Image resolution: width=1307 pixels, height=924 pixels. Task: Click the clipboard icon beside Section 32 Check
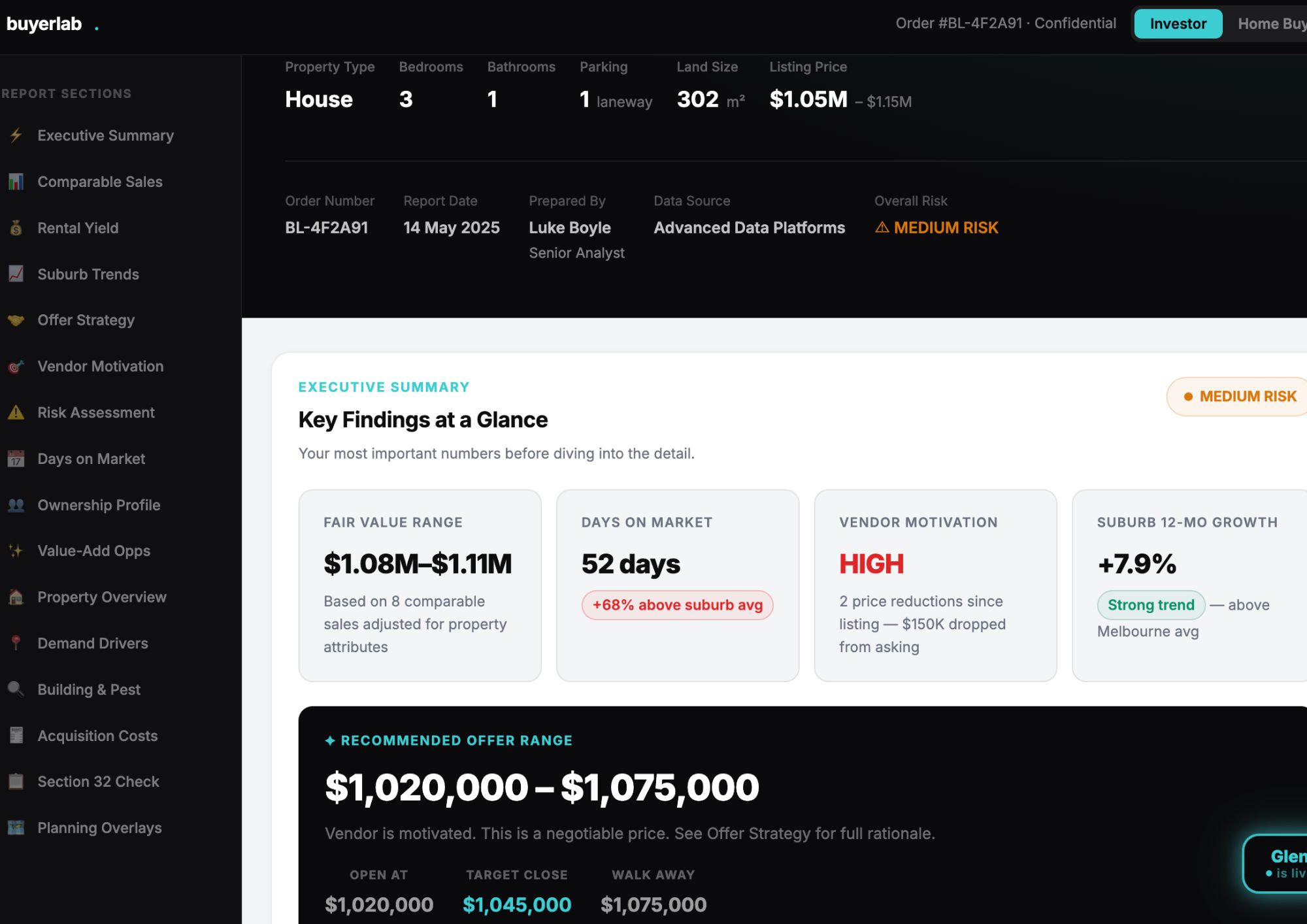coord(16,782)
